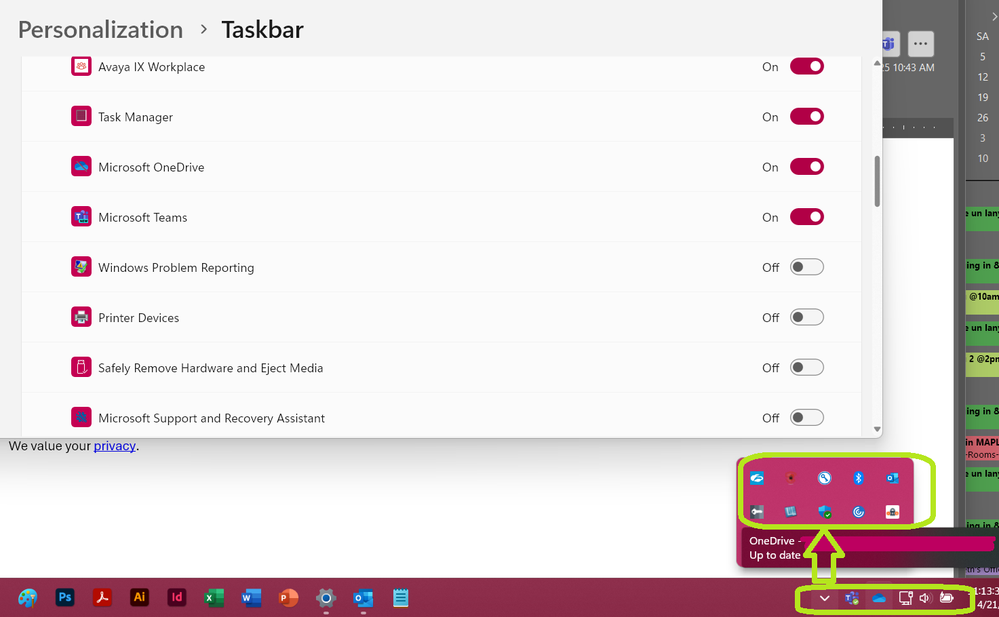
Task: Click the blue swirl icon in overflow tray
Action: tap(858, 512)
